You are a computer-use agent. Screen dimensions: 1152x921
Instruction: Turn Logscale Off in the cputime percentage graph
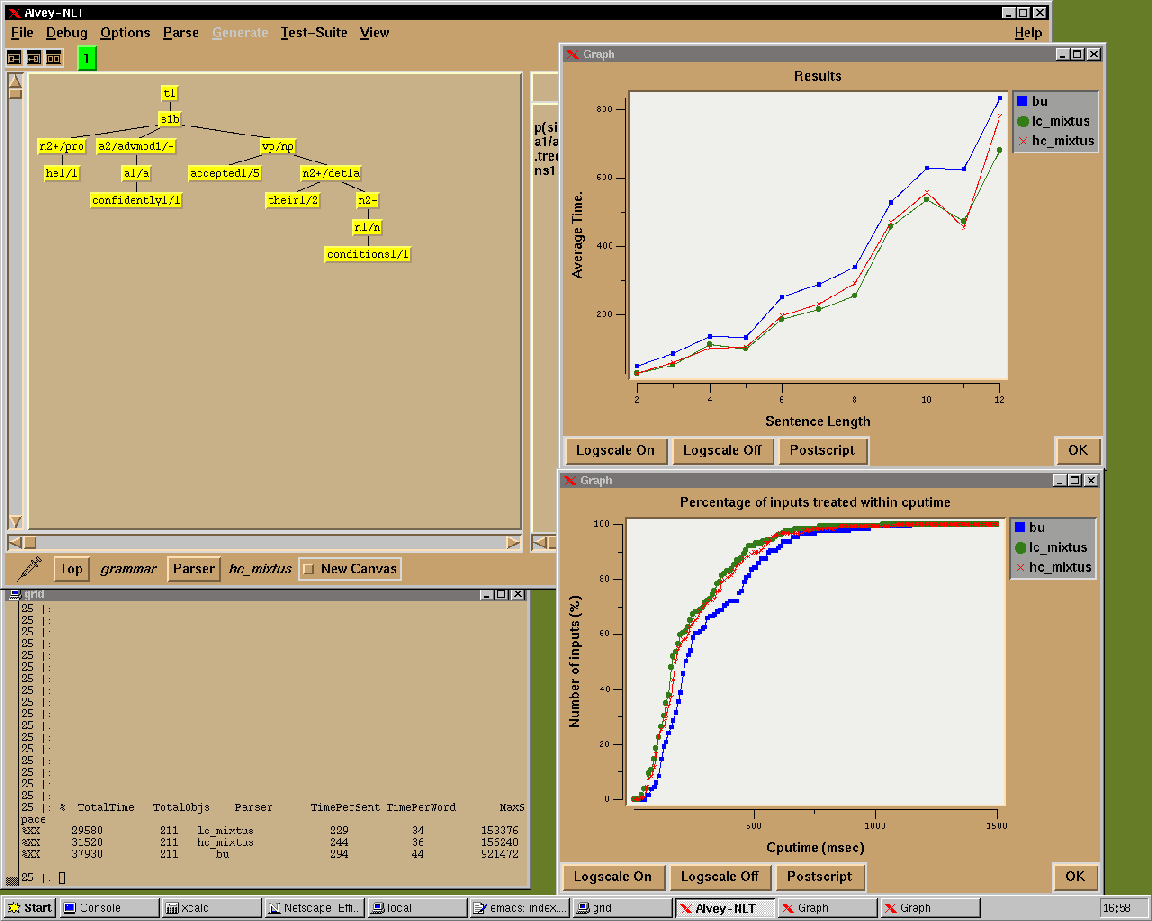click(x=719, y=877)
